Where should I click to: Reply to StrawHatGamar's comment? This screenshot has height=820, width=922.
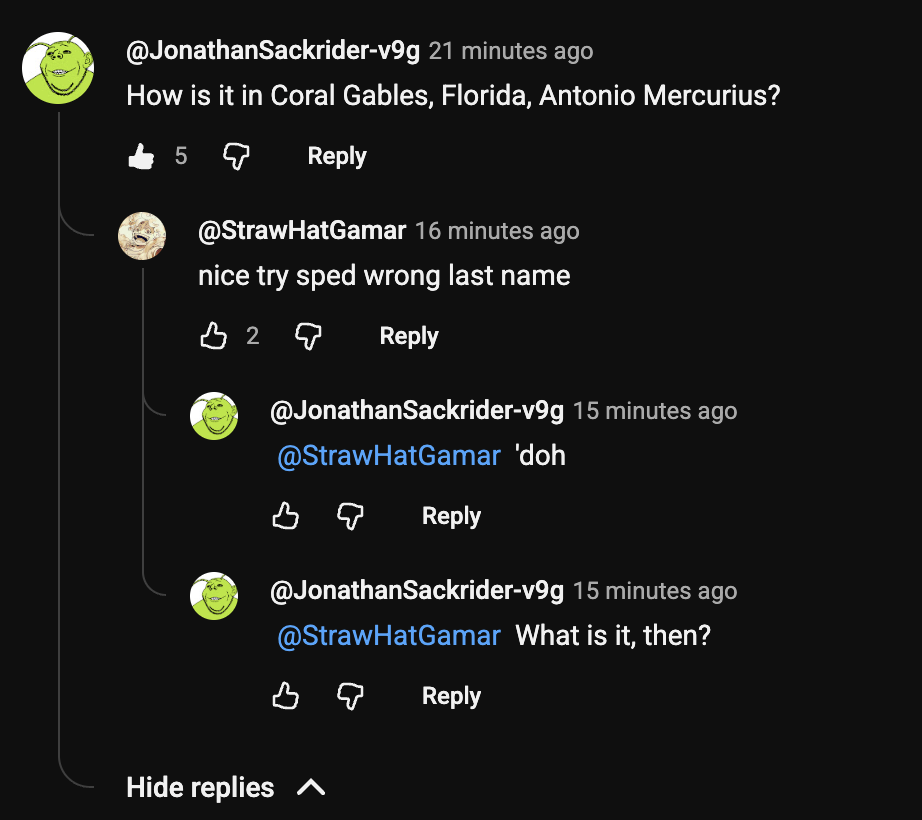[409, 336]
